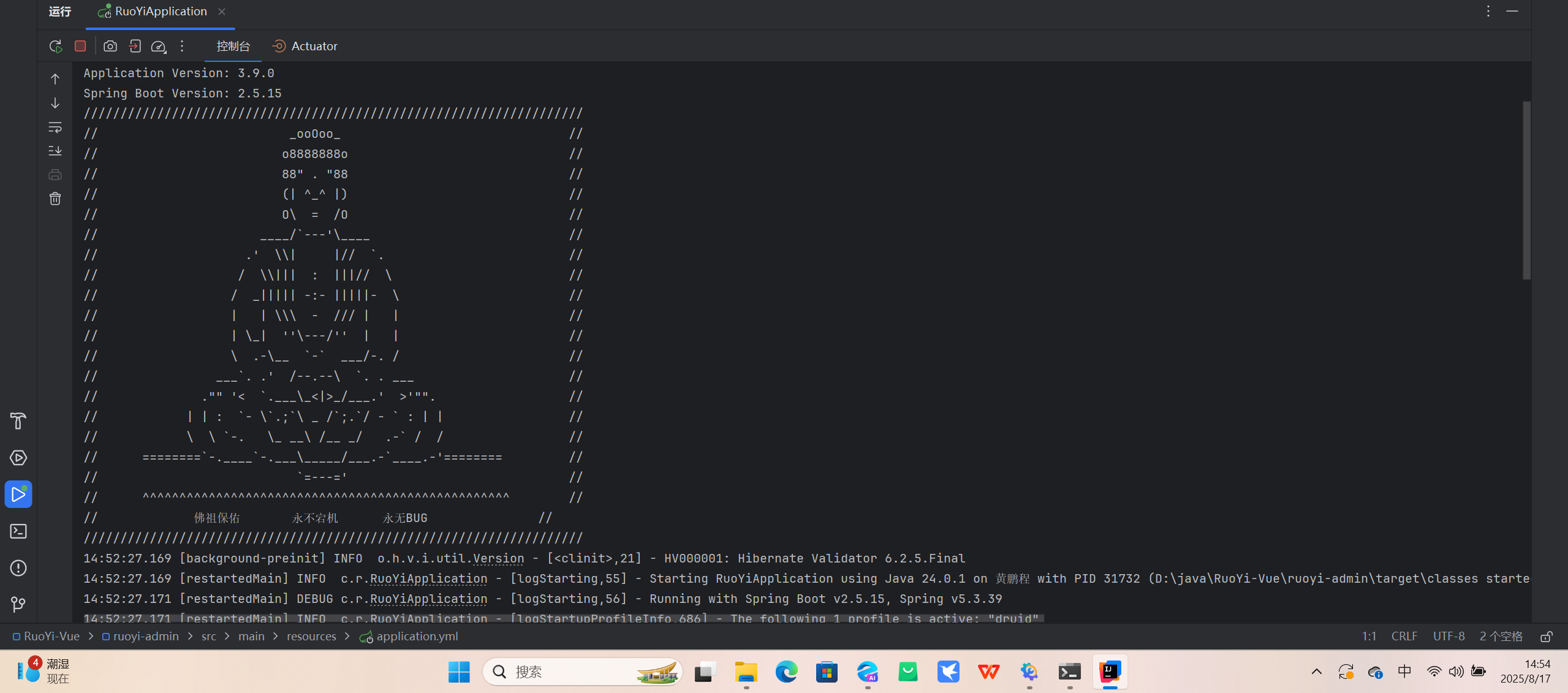
Task: Open WPS Office from taskbar
Action: click(988, 672)
